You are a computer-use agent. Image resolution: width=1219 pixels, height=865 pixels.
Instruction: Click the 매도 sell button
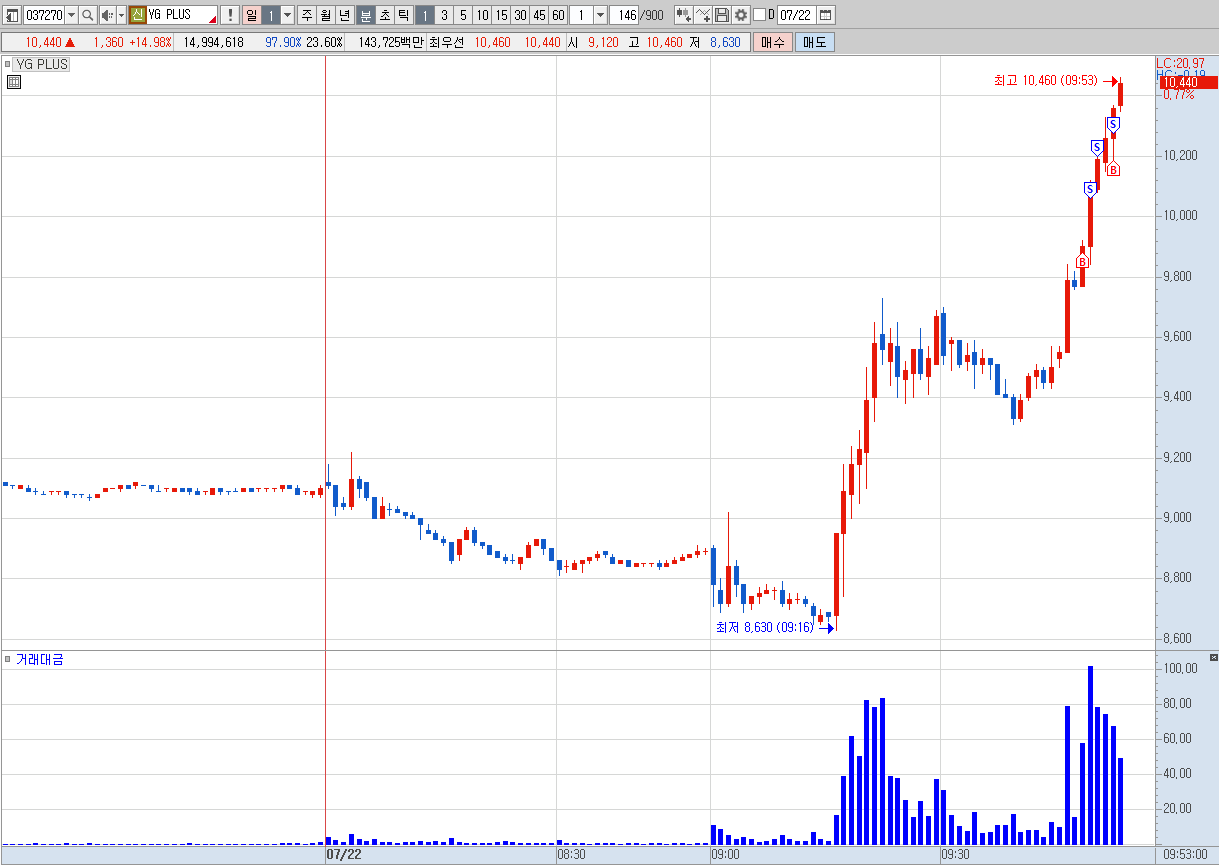pyautogui.click(x=814, y=42)
